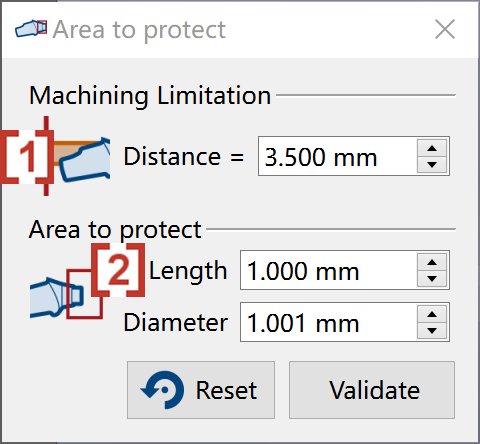The height and width of the screenshot is (444, 480).
Task: Decrease Distance value with down arrow
Action: coord(432,164)
